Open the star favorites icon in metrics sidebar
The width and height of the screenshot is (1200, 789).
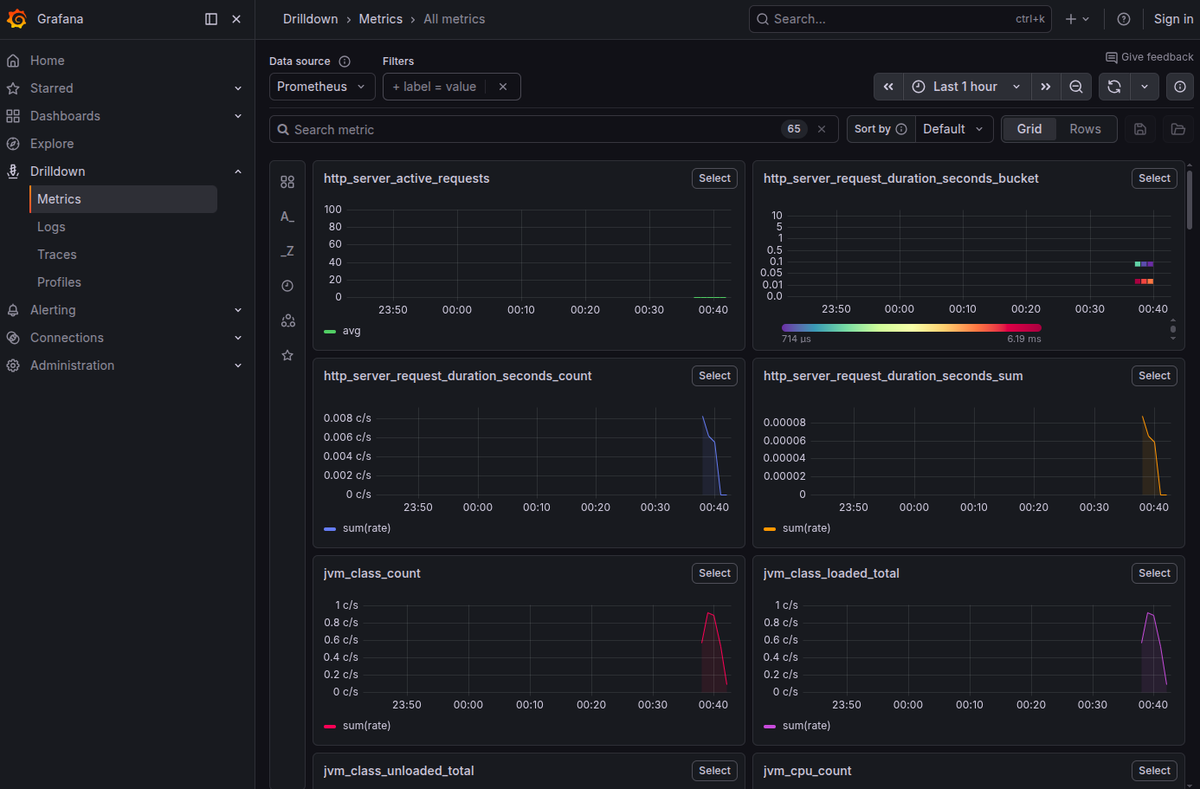[288, 355]
